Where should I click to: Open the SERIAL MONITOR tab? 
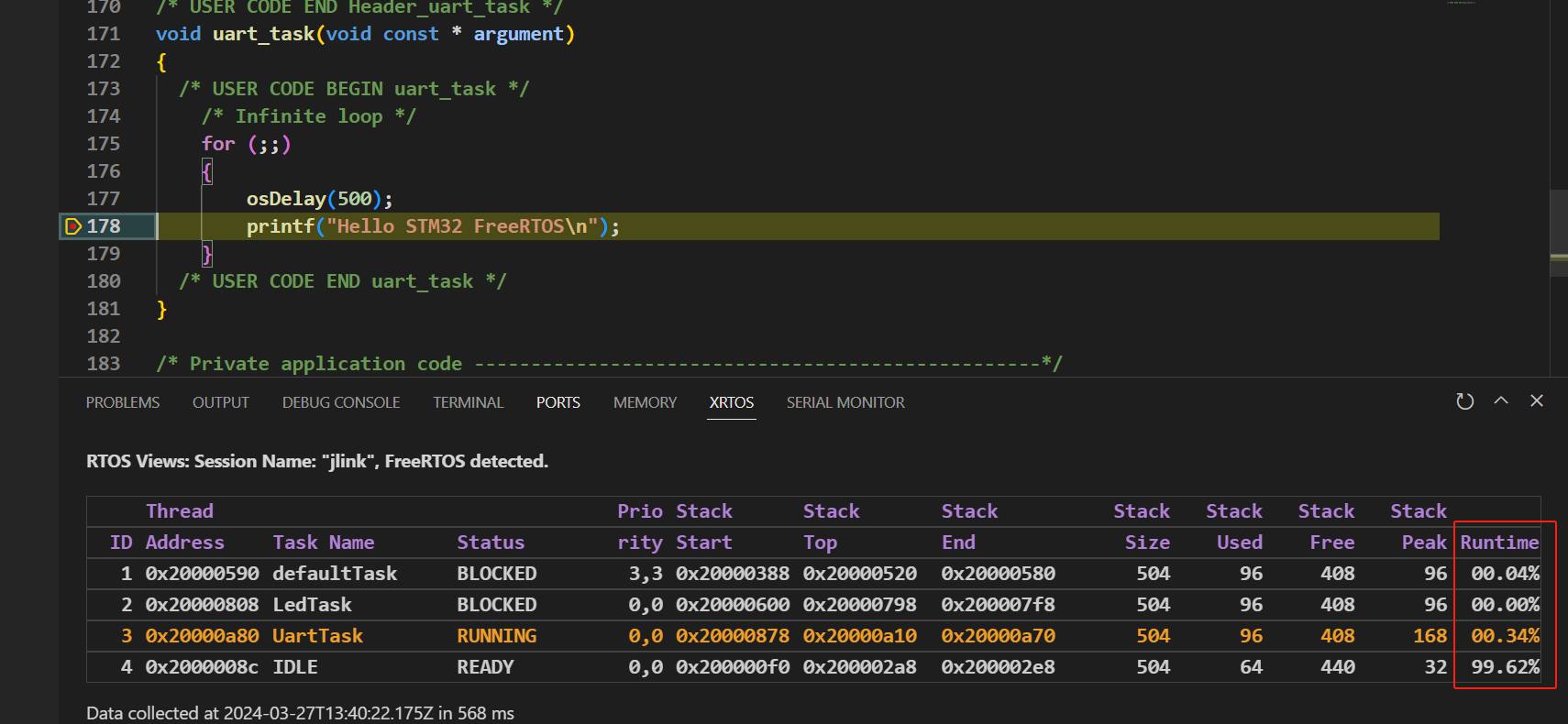[x=845, y=402]
